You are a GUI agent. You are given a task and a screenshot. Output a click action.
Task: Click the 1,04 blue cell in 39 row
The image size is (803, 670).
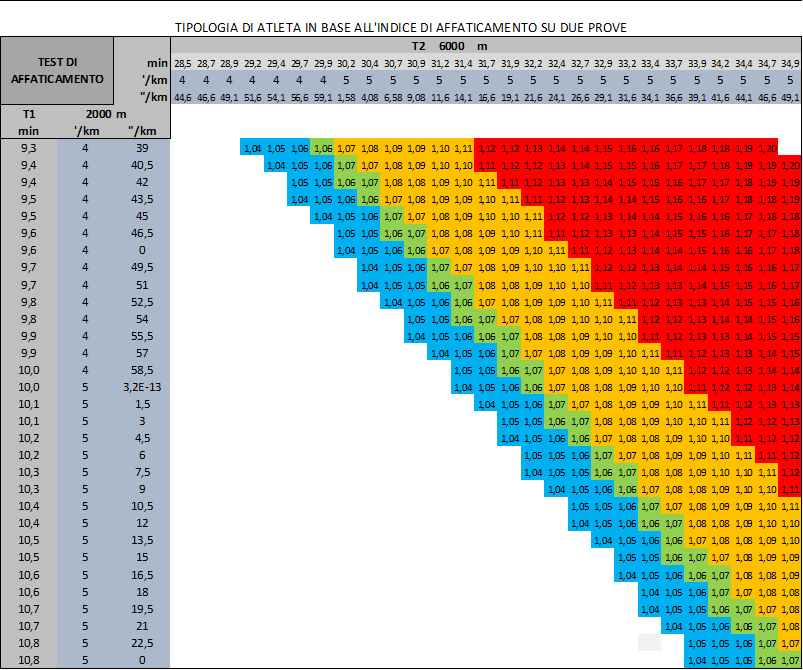252,149
